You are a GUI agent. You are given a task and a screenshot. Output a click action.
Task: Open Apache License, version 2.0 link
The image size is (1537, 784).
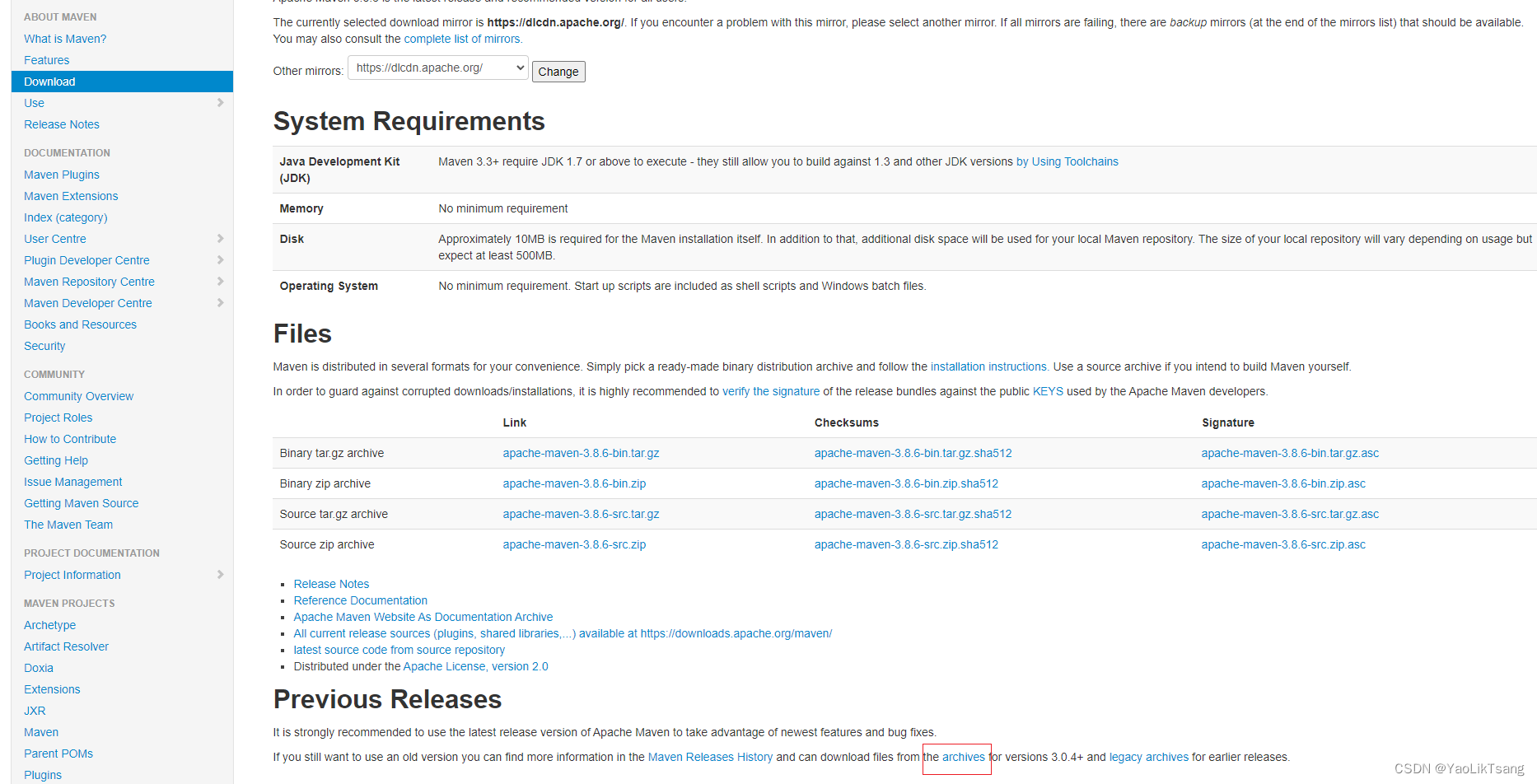click(476, 666)
